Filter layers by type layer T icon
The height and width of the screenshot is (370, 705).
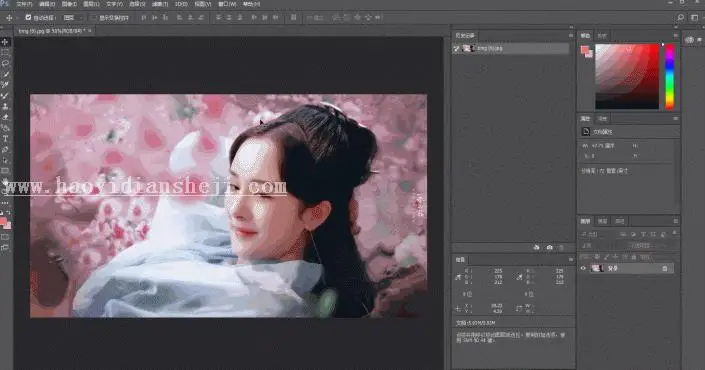643,234
